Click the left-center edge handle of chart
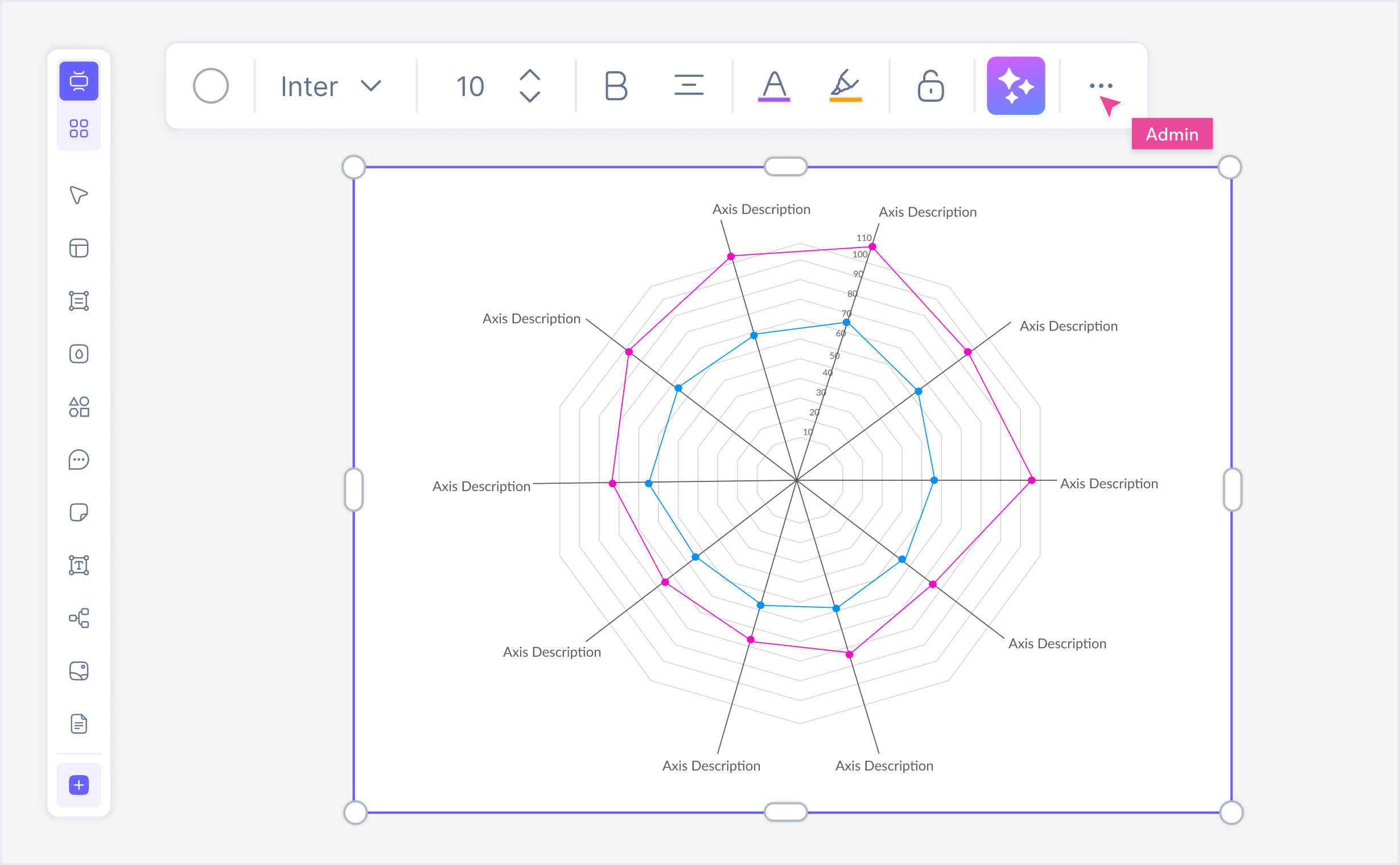Viewport: 1400px width, 865px height. (x=354, y=489)
